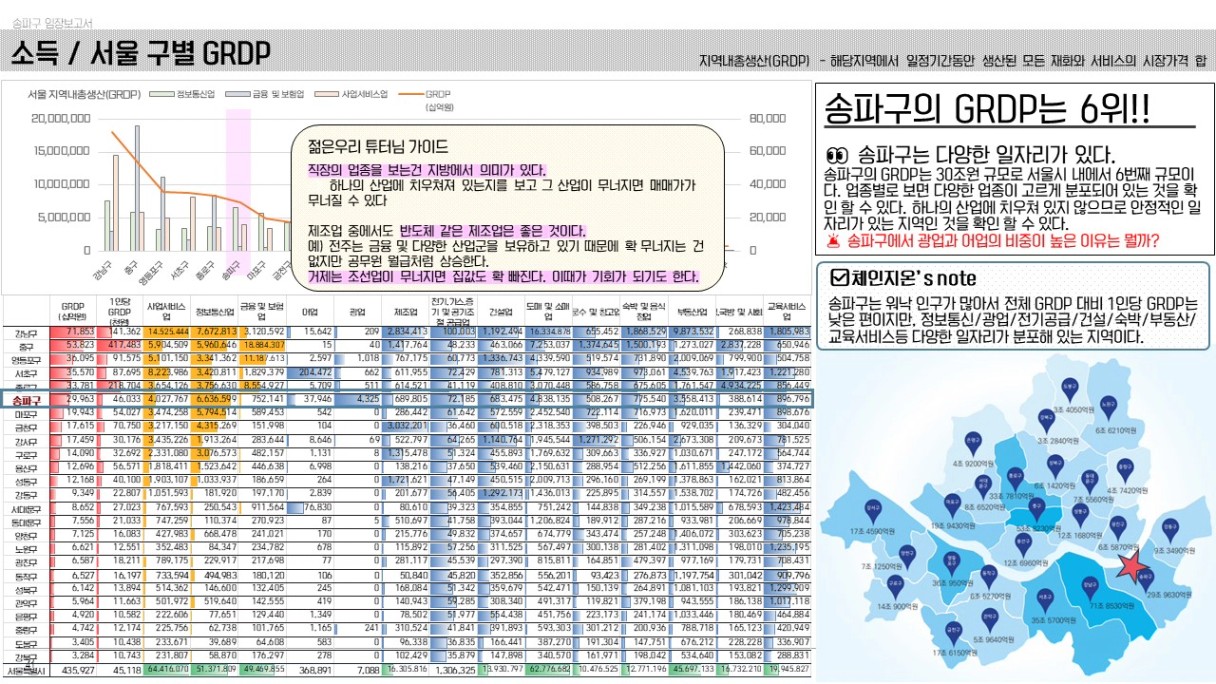Screen dimensions: 1216x684
Task: Click the 부동산업 column header
Action: (x=691, y=311)
